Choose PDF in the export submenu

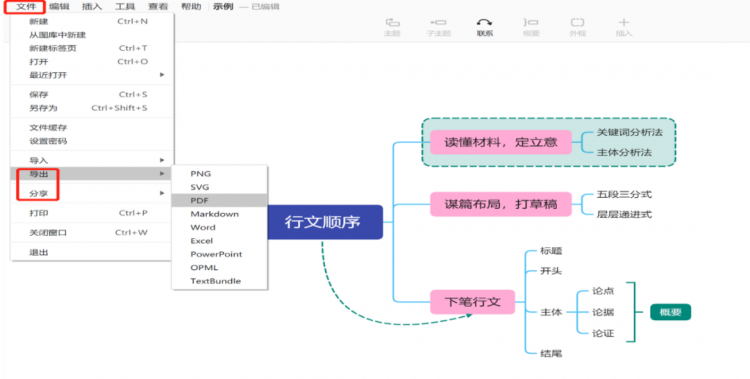click(219, 201)
